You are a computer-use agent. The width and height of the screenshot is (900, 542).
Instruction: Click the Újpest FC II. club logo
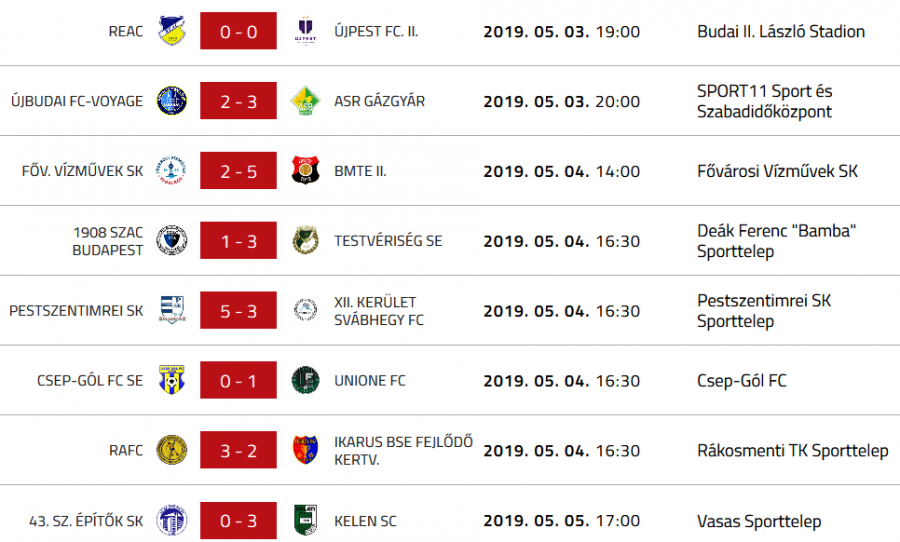(x=305, y=31)
